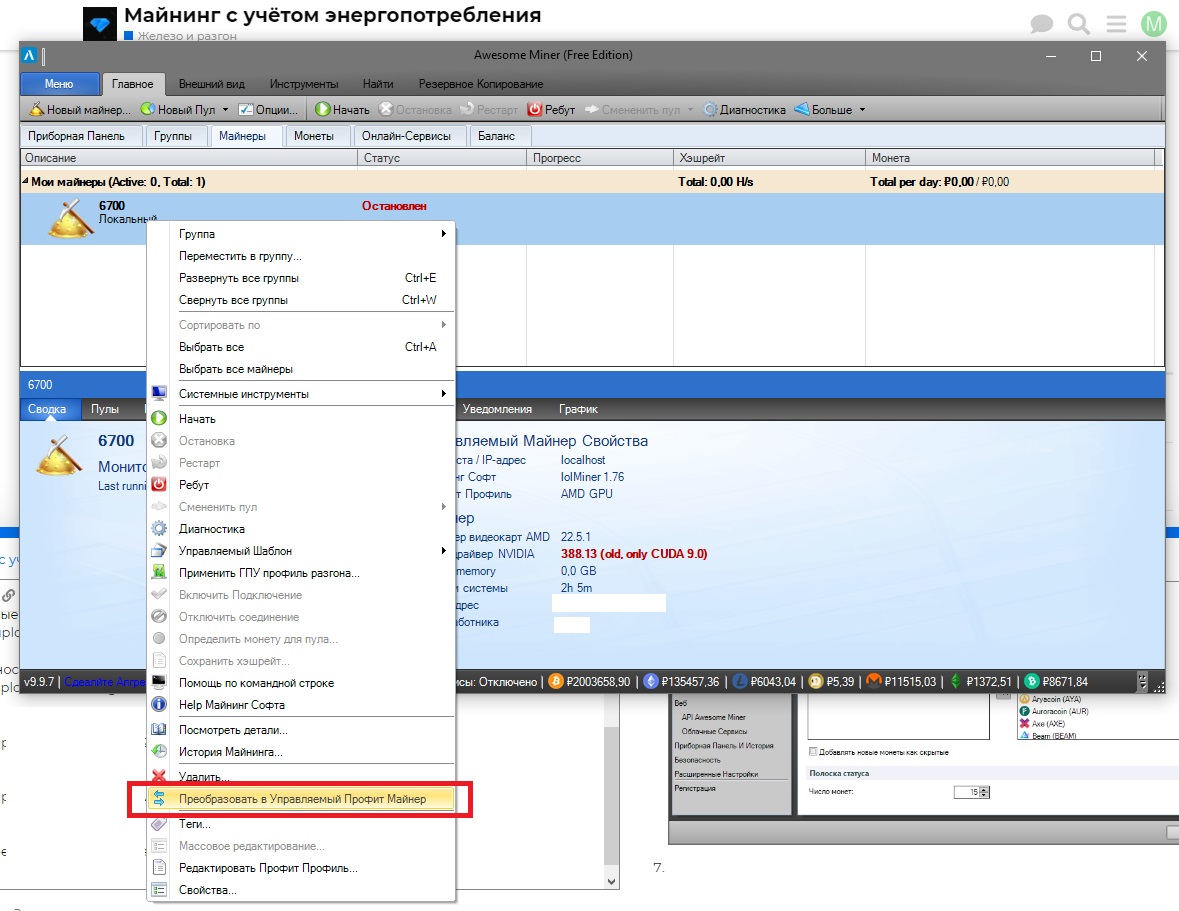Select Удалить red X in context menu

pos(159,776)
